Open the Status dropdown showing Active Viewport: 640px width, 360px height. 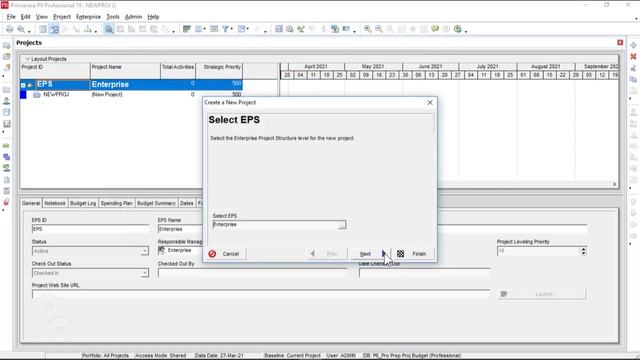click(x=144, y=251)
